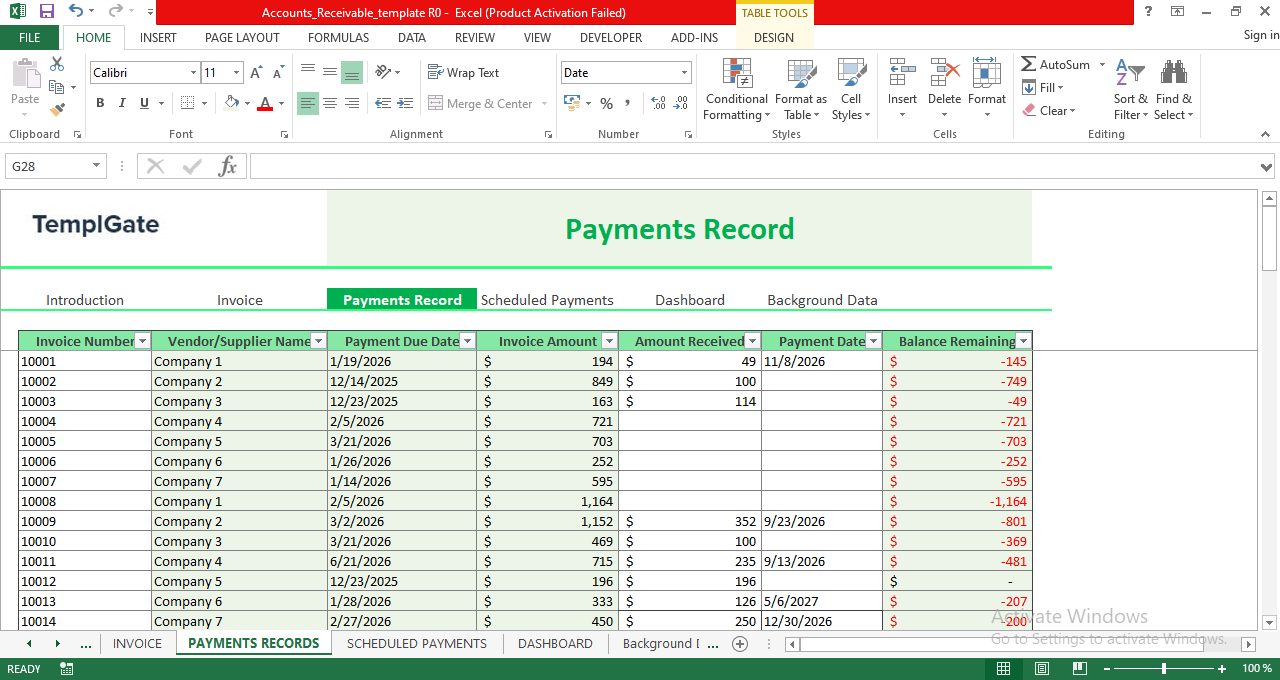Open the Font Color dropdown arrow
This screenshot has height=680, width=1280.
point(281,104)
